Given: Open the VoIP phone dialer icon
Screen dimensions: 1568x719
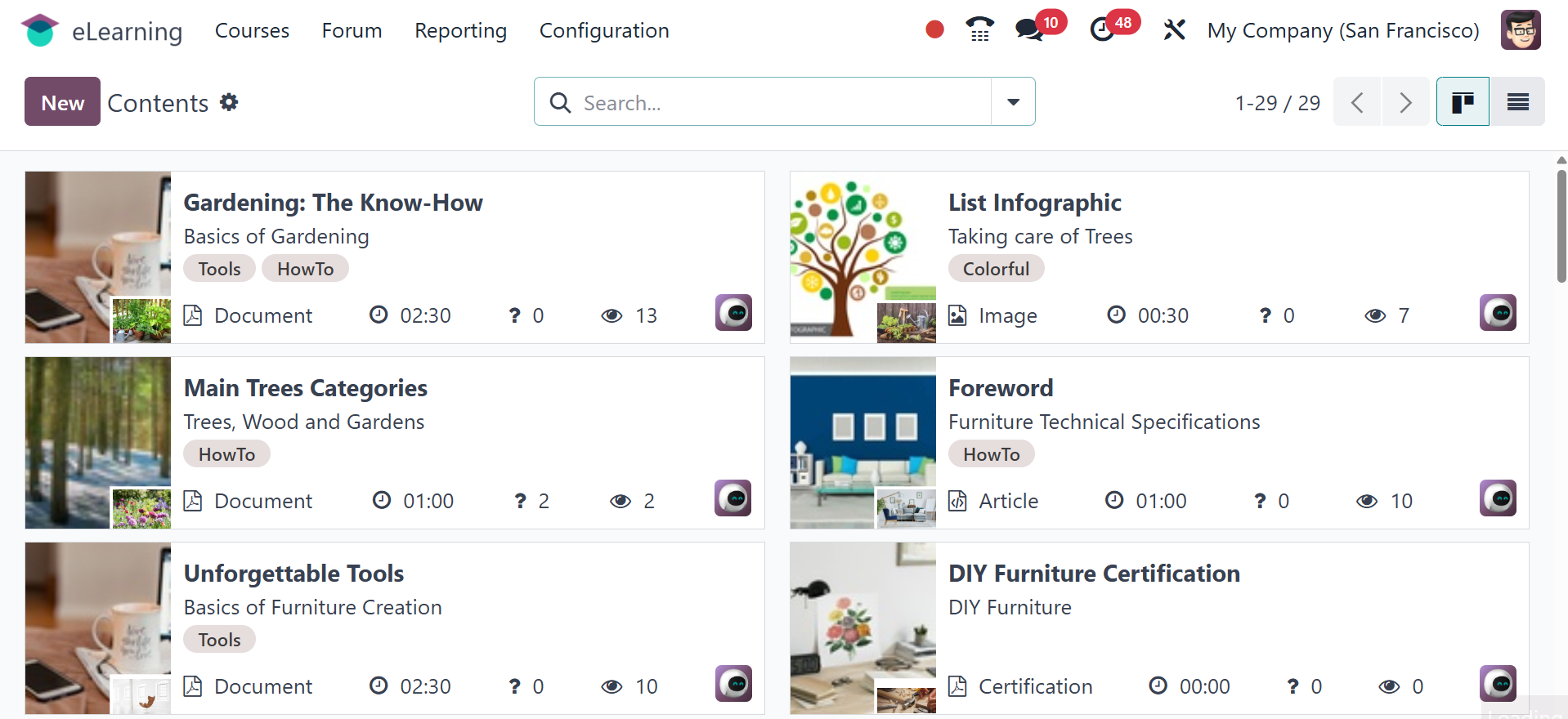Looking at the screenshot, I should [x=979, y=30].
